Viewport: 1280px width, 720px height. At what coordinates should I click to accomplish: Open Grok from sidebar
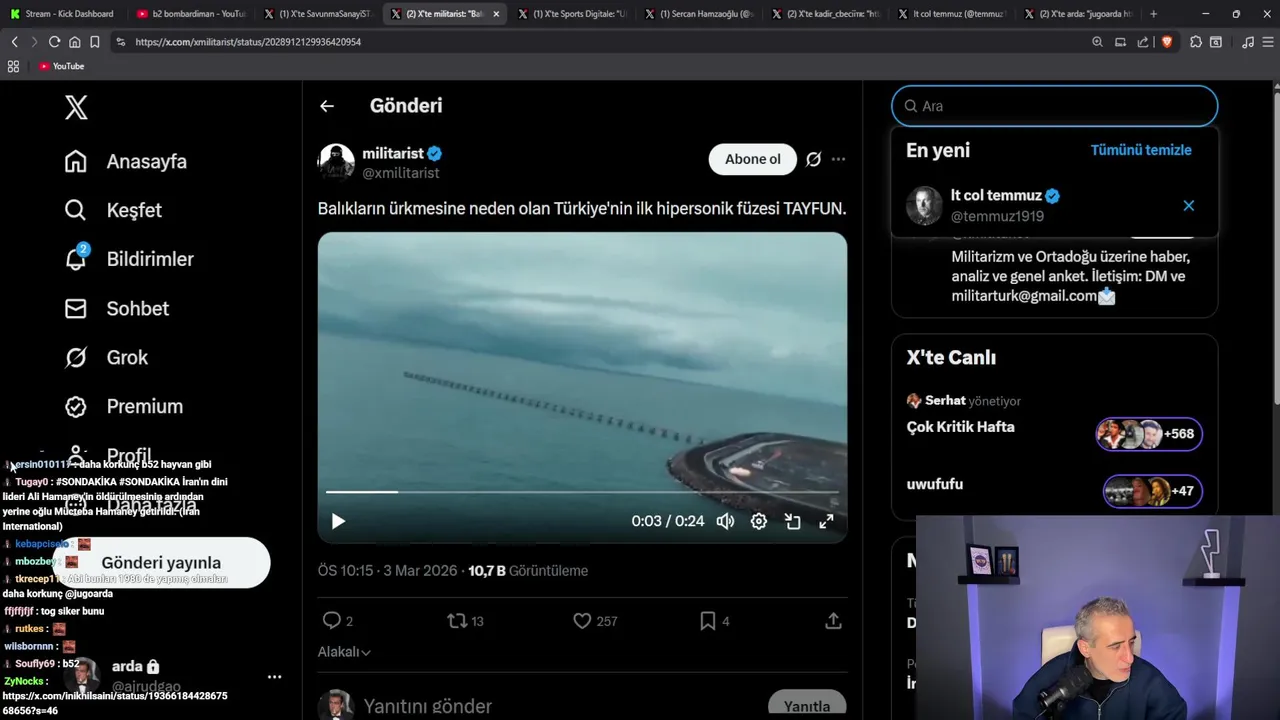106,357
